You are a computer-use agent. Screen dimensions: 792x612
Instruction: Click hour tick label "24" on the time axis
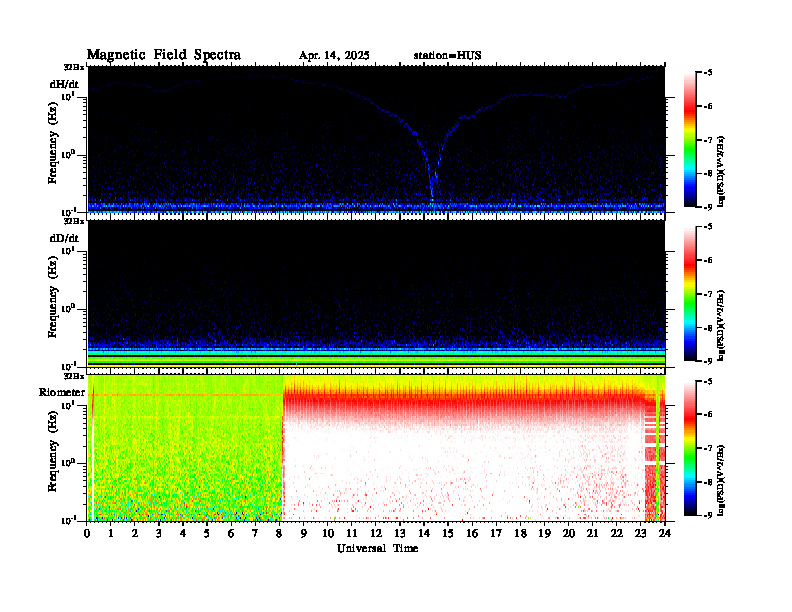pyautogui.click(x=665, y=534)
